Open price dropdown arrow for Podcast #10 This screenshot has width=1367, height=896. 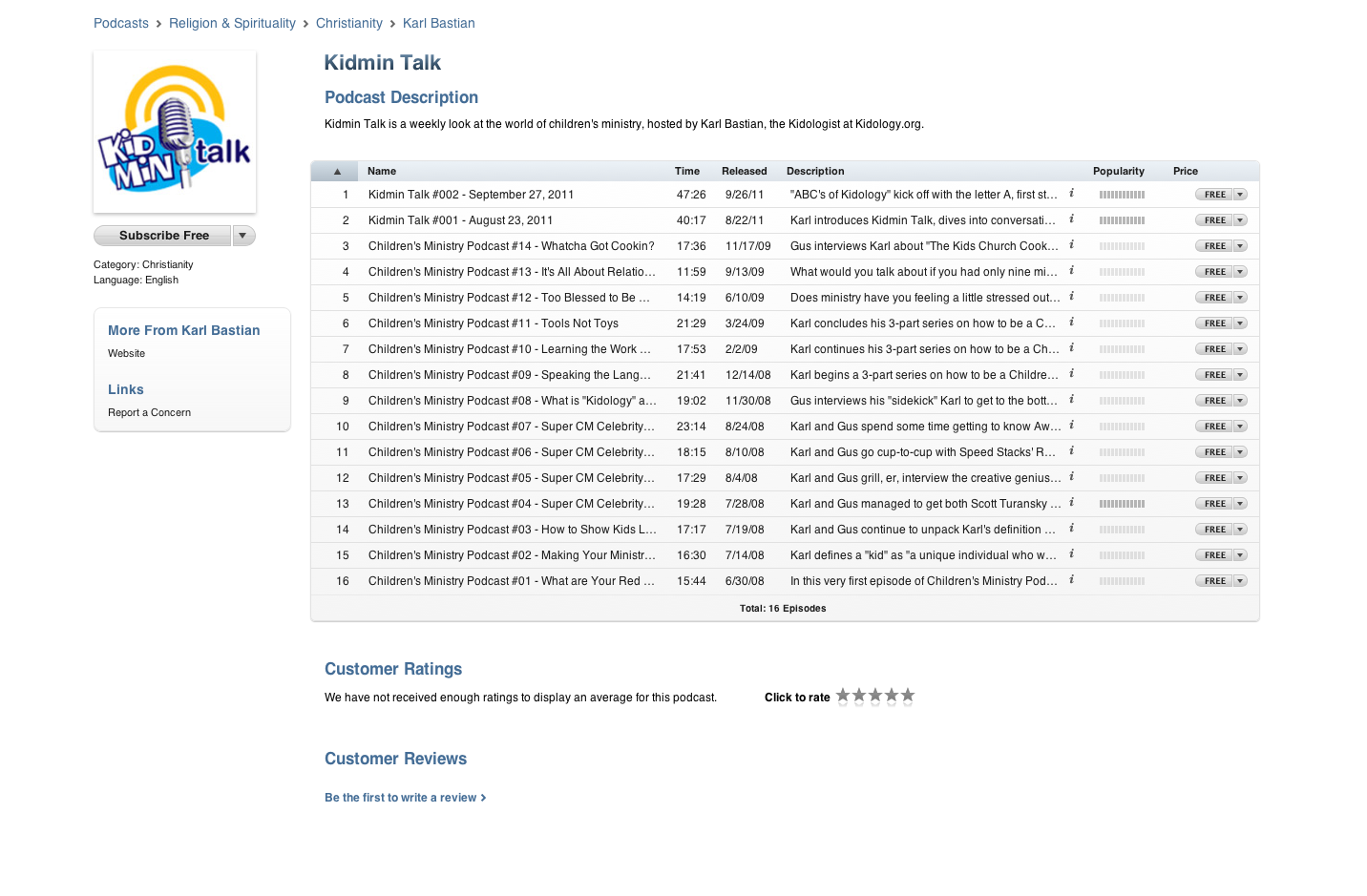1240,349
